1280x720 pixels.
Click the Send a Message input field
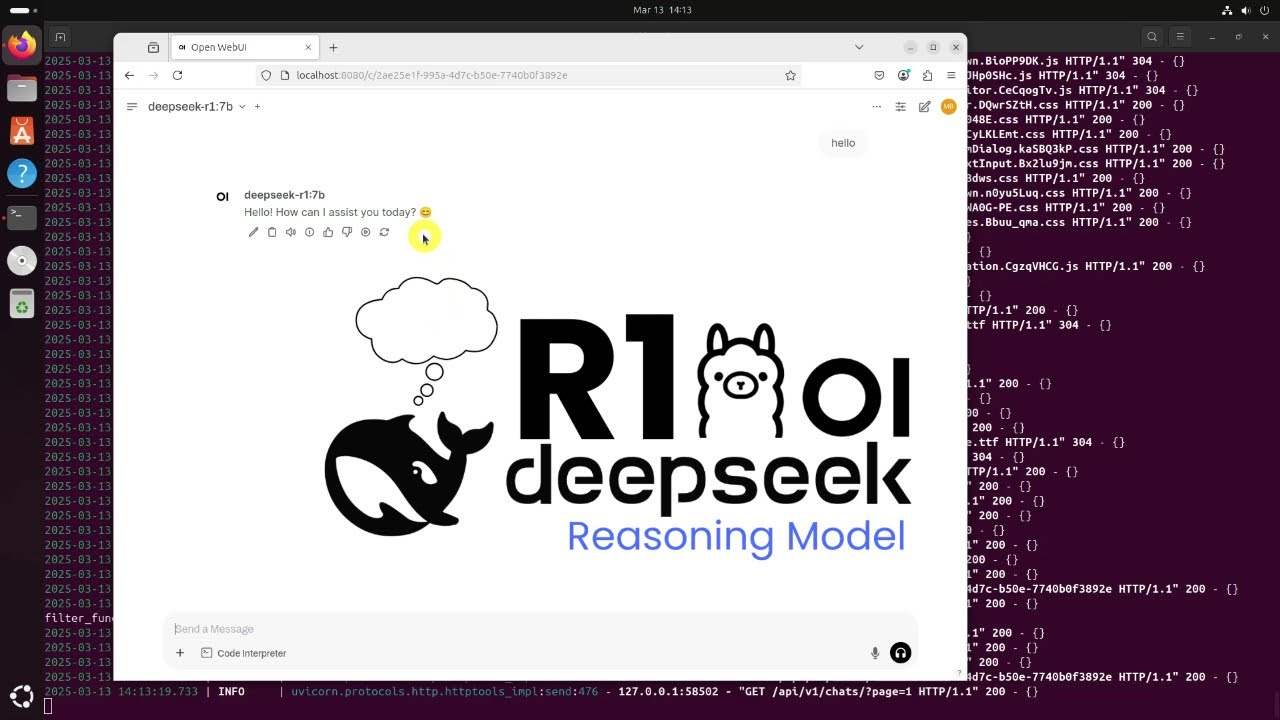[540, 629]
